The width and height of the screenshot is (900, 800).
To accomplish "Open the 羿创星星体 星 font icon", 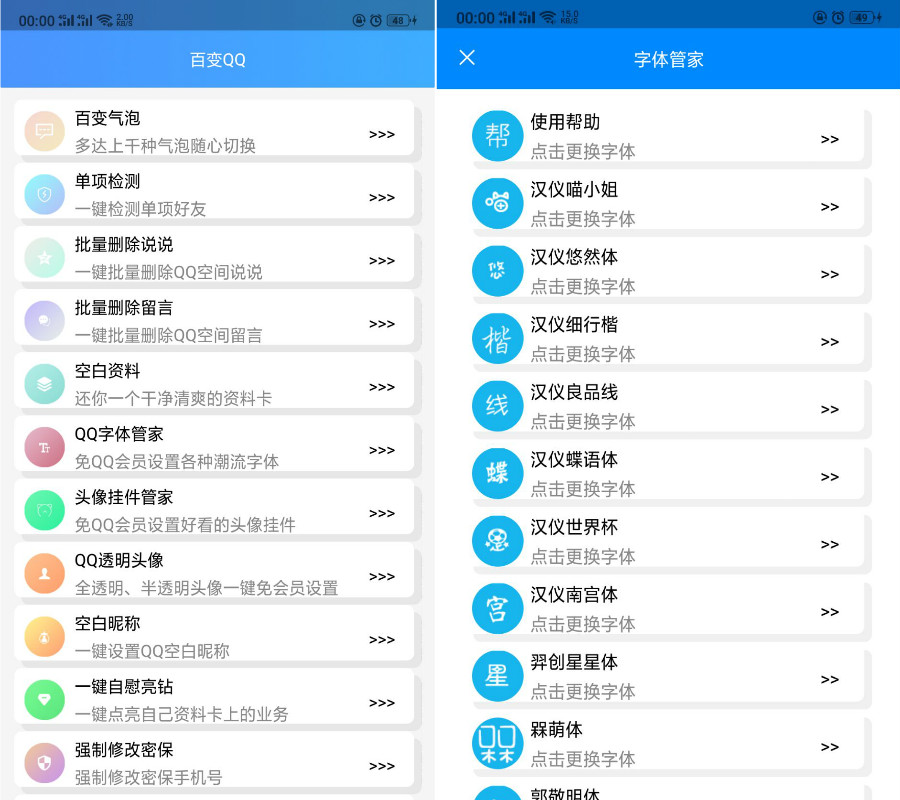I will (497, 675).
